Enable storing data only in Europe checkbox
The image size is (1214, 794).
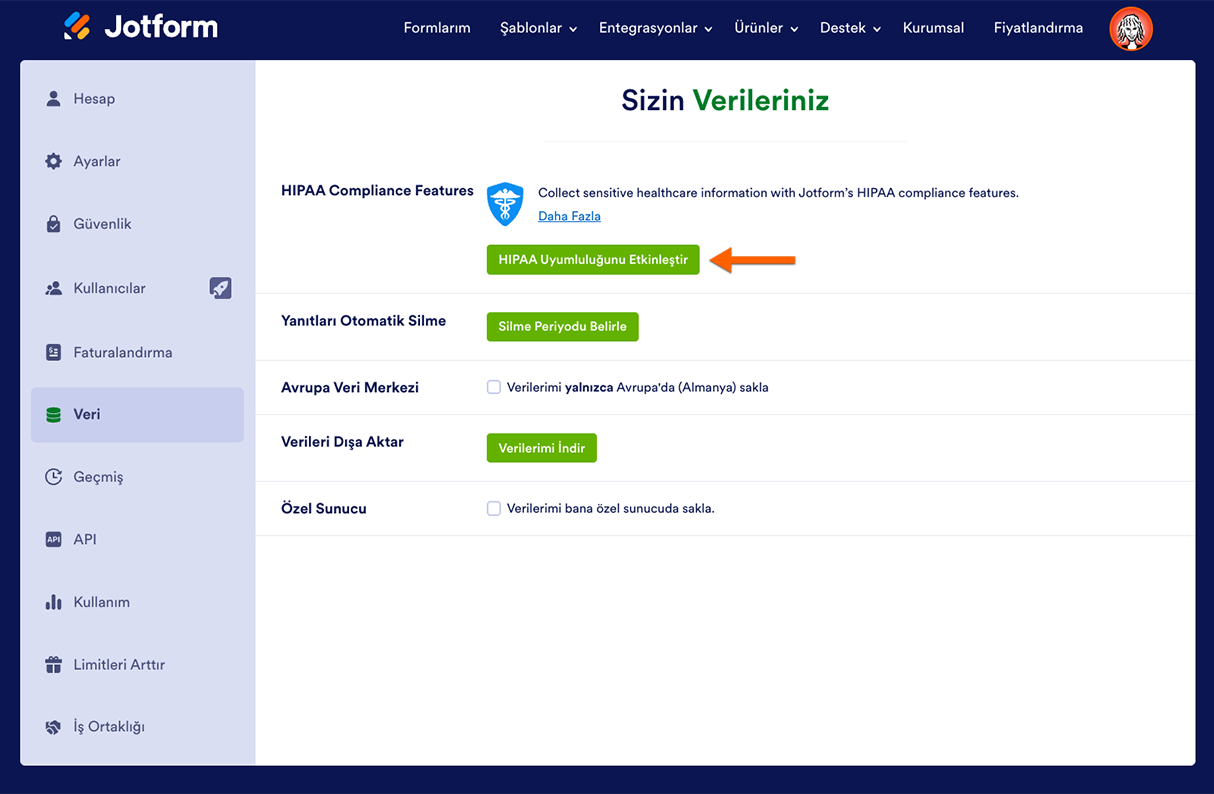[x=494, y=387]
